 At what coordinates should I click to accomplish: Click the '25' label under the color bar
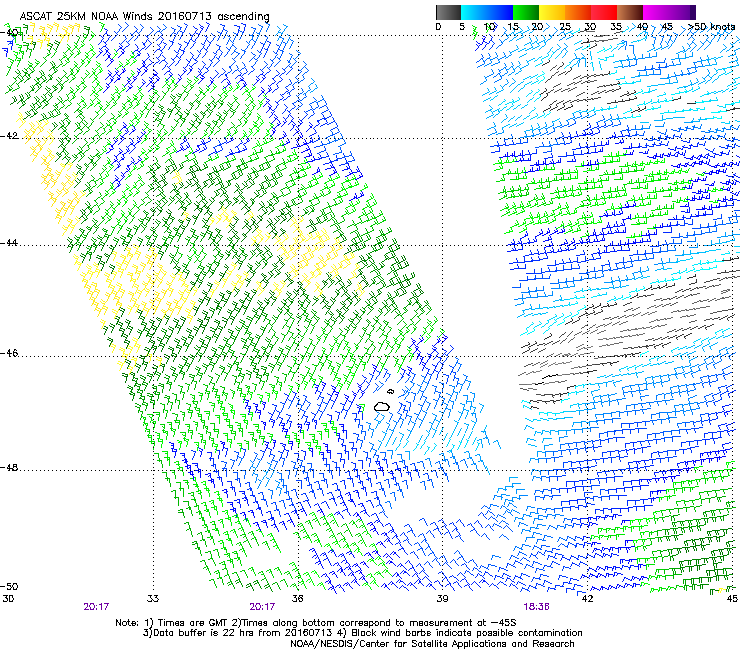pos(565,27)
